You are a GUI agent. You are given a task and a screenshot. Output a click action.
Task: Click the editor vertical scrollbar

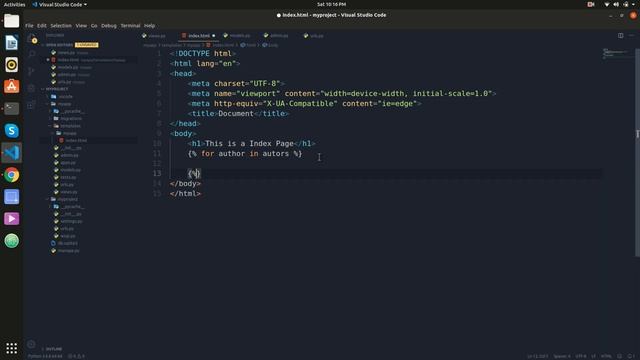(x=637, y=152)
